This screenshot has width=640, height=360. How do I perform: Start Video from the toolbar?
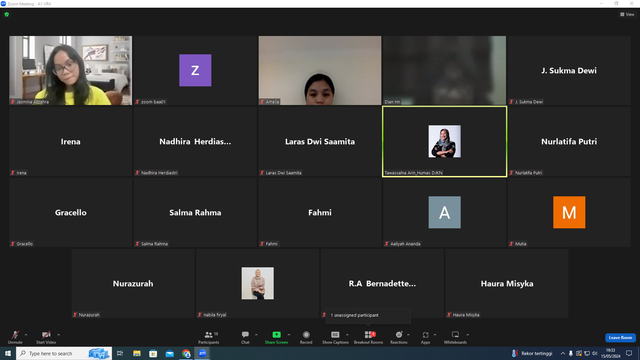pos(46,337)
